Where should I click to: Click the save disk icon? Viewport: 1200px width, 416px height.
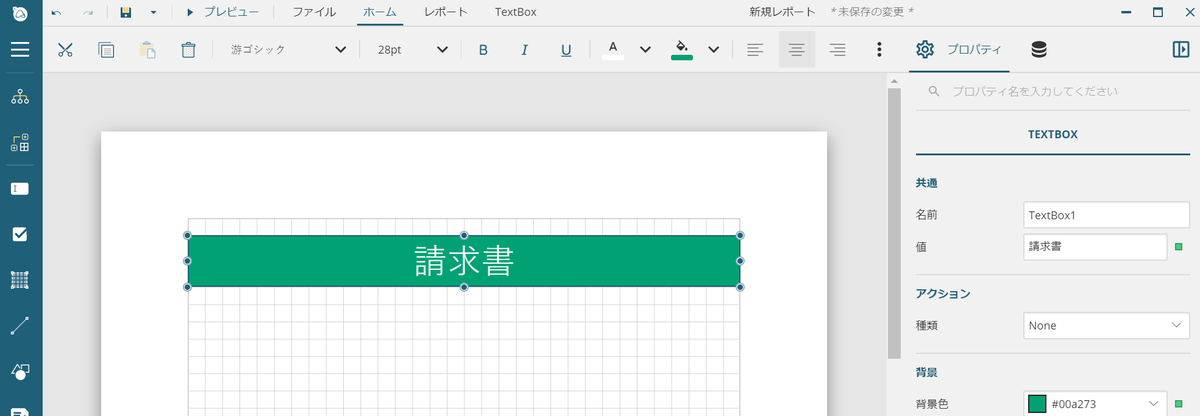pyautogui.click(x=125, y=12)
